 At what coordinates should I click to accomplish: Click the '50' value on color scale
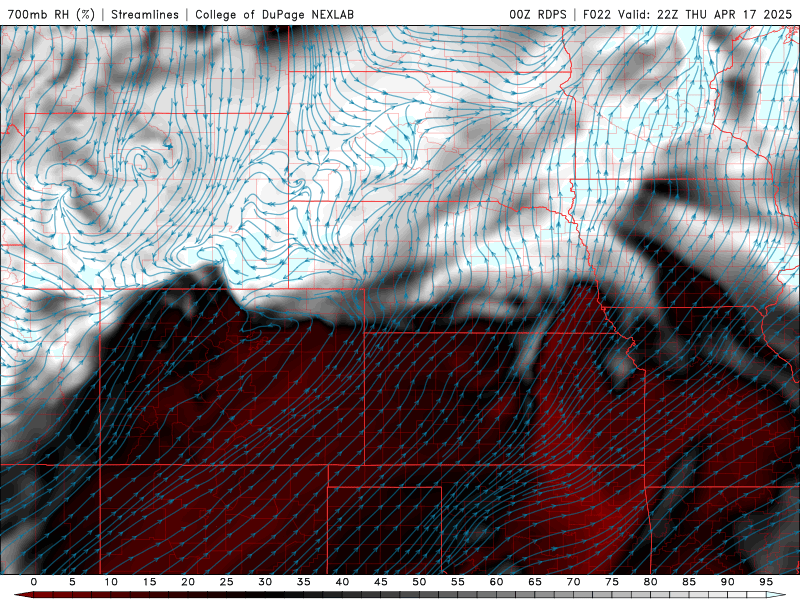[x=419, y=582]
